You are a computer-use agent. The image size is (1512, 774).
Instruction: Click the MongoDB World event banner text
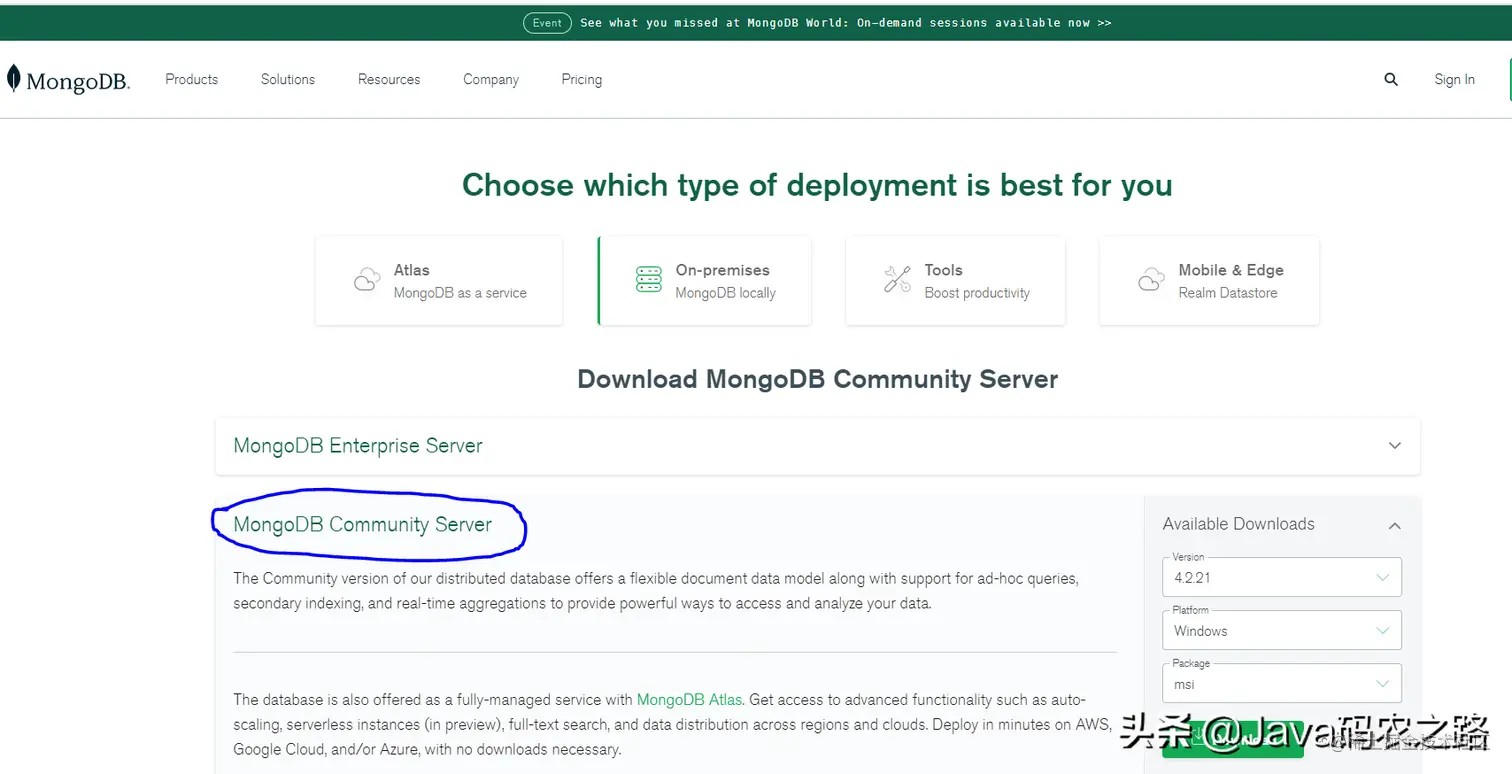click(845, 23)
